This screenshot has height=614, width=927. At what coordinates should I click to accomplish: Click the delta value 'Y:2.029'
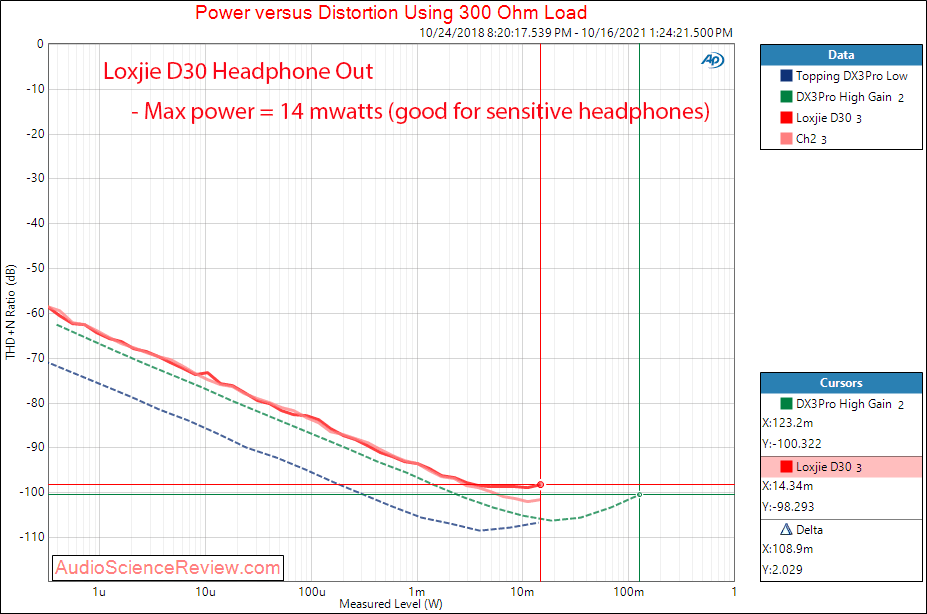(x=782, y=570)
